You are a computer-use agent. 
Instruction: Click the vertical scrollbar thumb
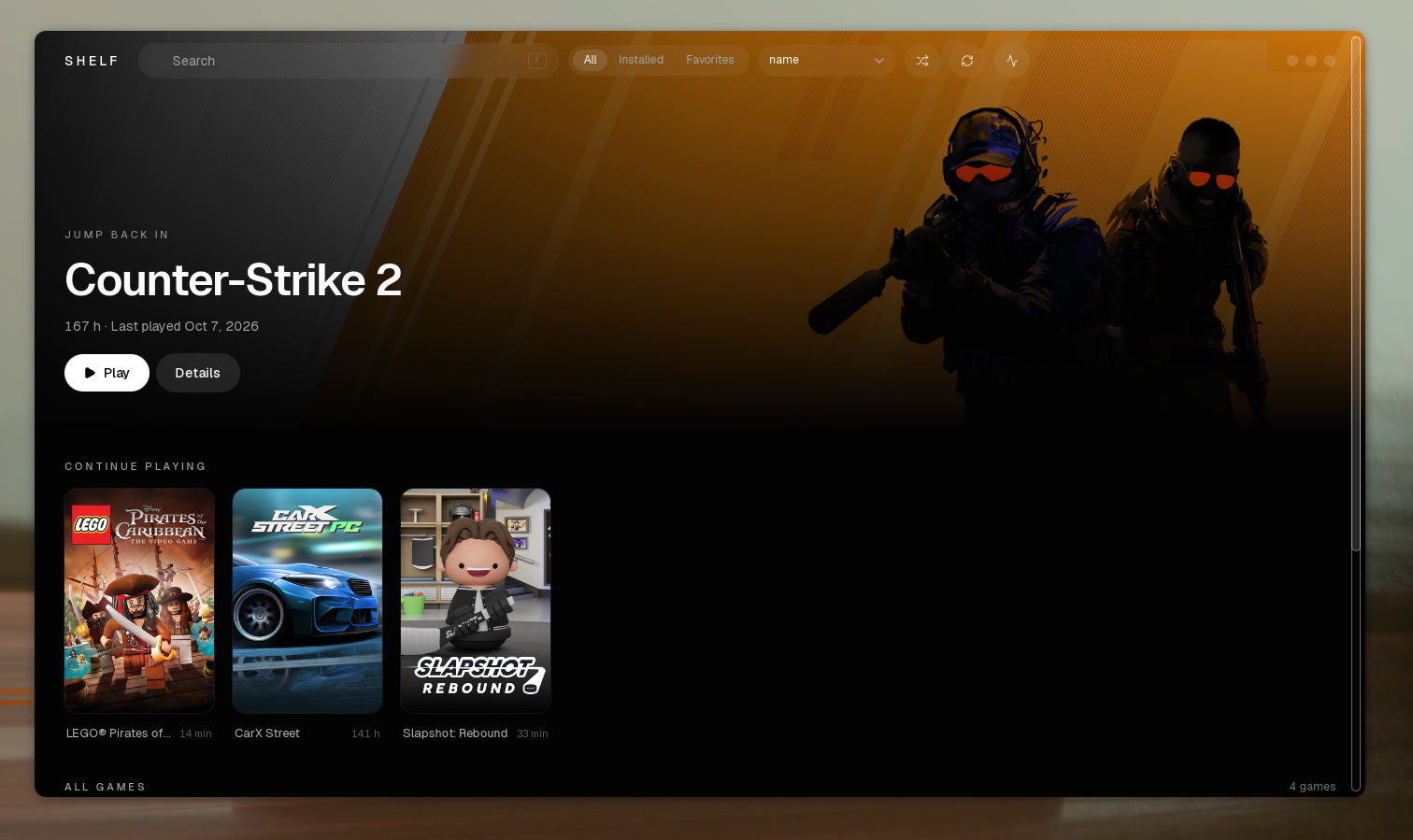pos(1356,293)
